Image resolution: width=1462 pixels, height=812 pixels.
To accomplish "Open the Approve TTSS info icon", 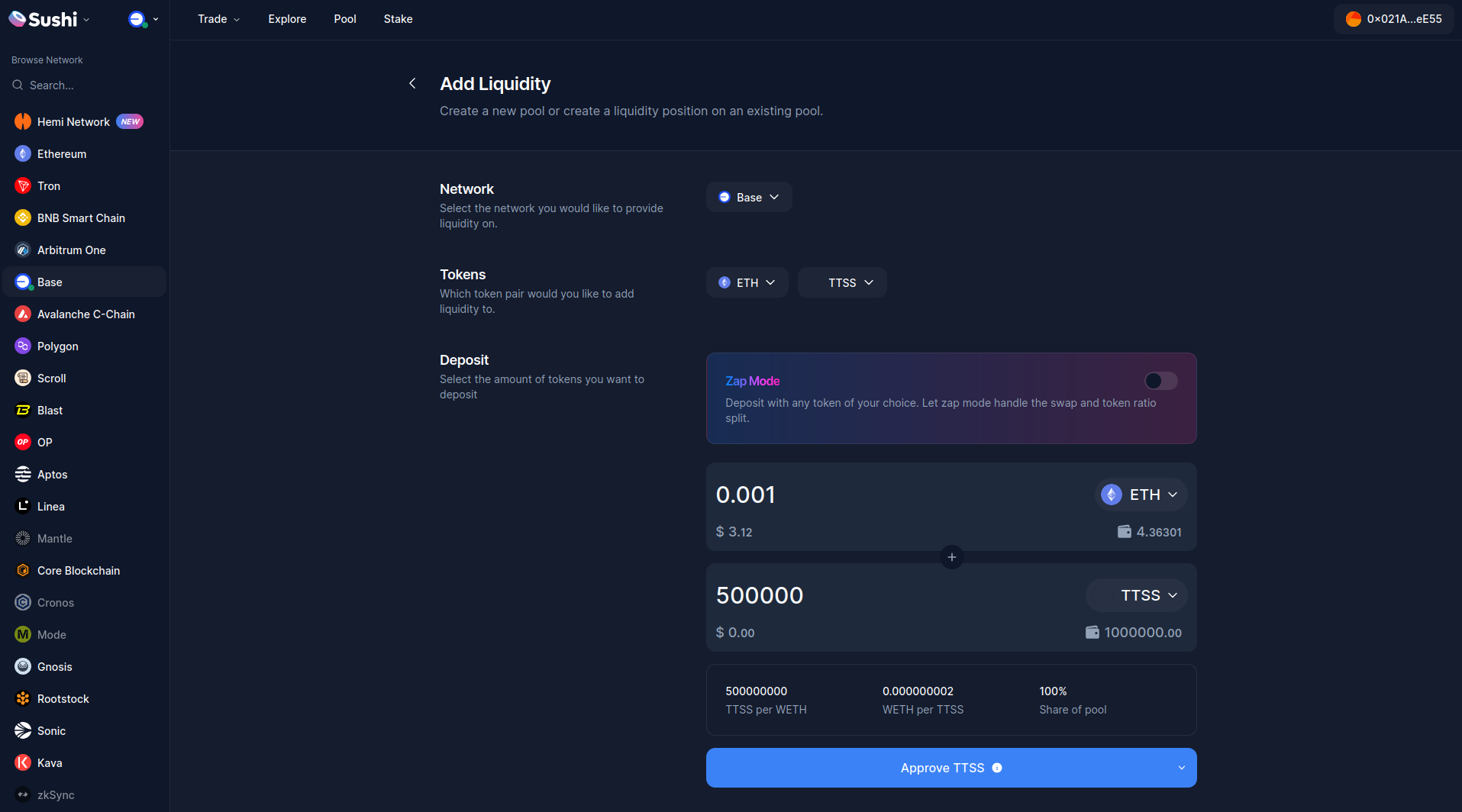I will (997, 768).
